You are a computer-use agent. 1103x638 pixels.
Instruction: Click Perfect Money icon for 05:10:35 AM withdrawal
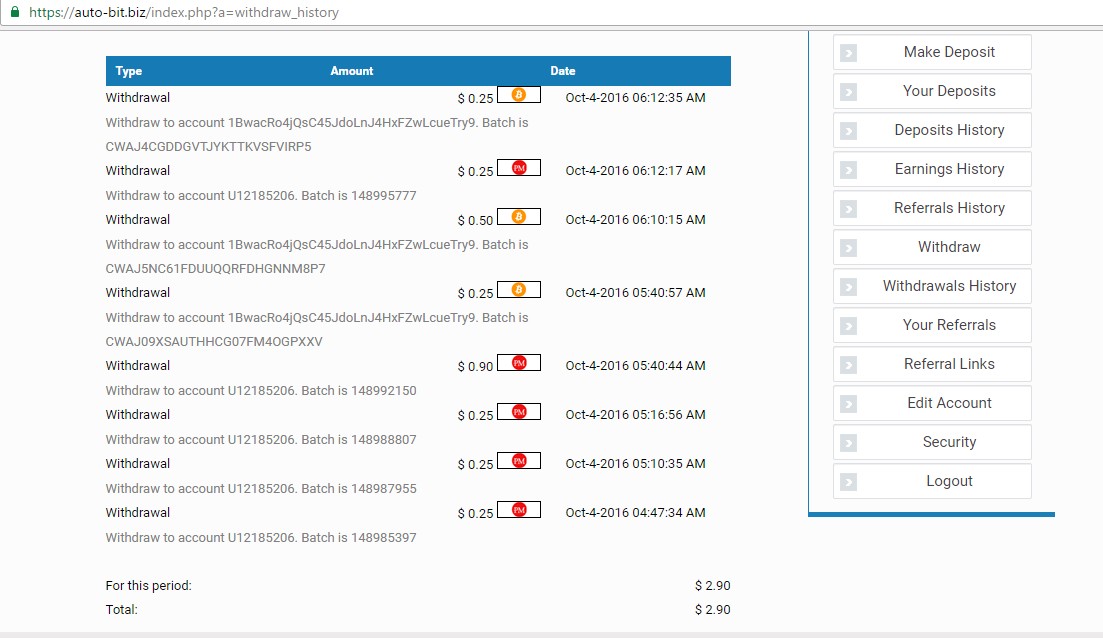[x=519, y=461]
